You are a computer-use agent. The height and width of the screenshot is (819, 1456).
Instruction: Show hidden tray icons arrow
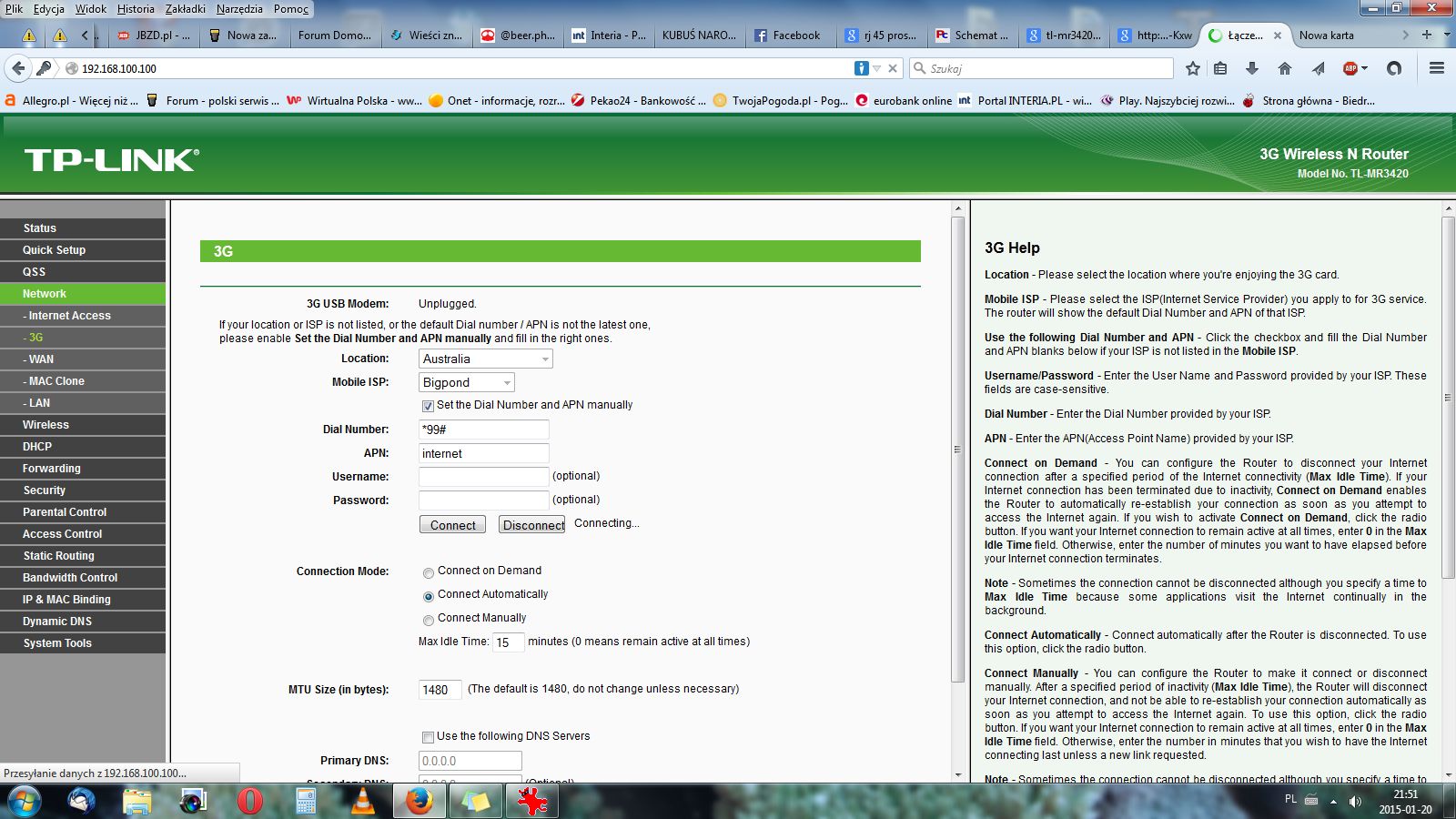(1333, 802)
